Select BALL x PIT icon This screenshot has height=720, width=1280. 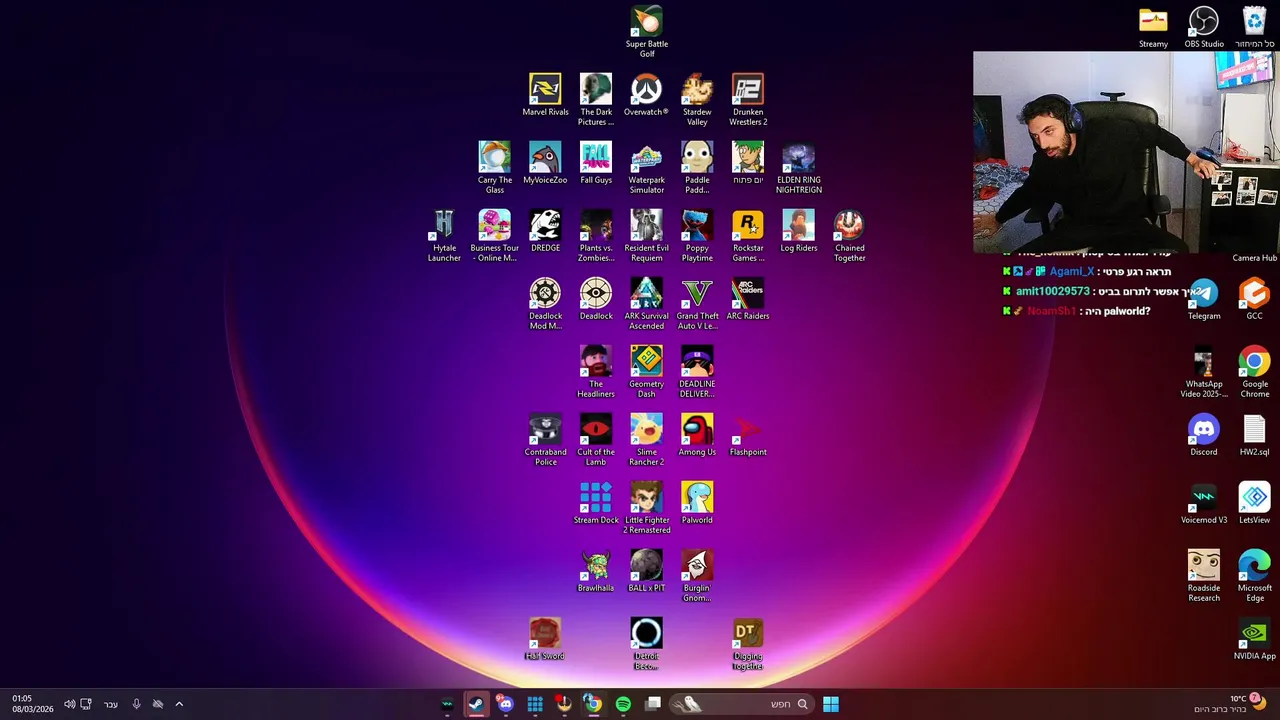(x=646, y=570)
